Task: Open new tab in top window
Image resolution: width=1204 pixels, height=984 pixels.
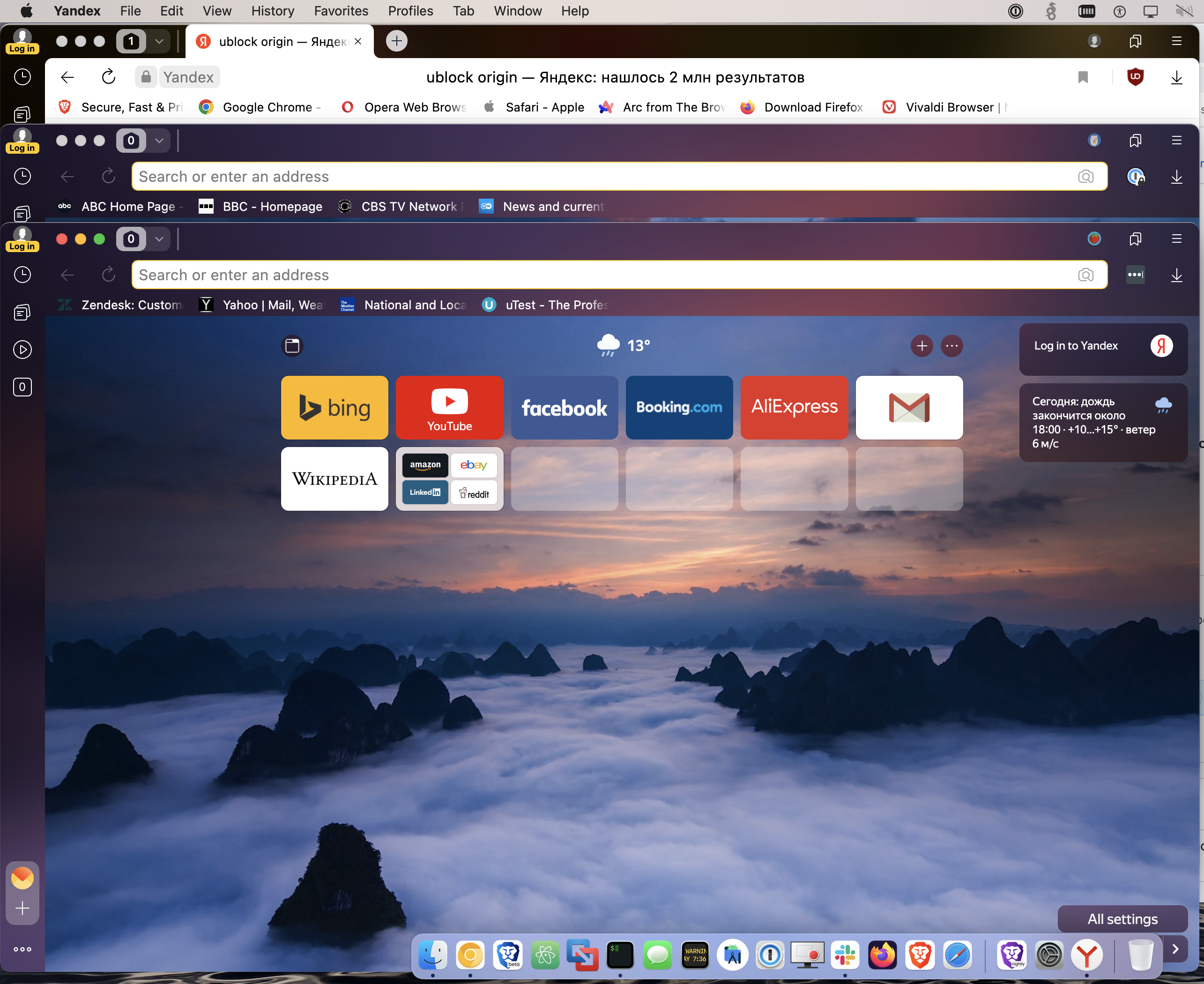Action: (x=397, y=41)
